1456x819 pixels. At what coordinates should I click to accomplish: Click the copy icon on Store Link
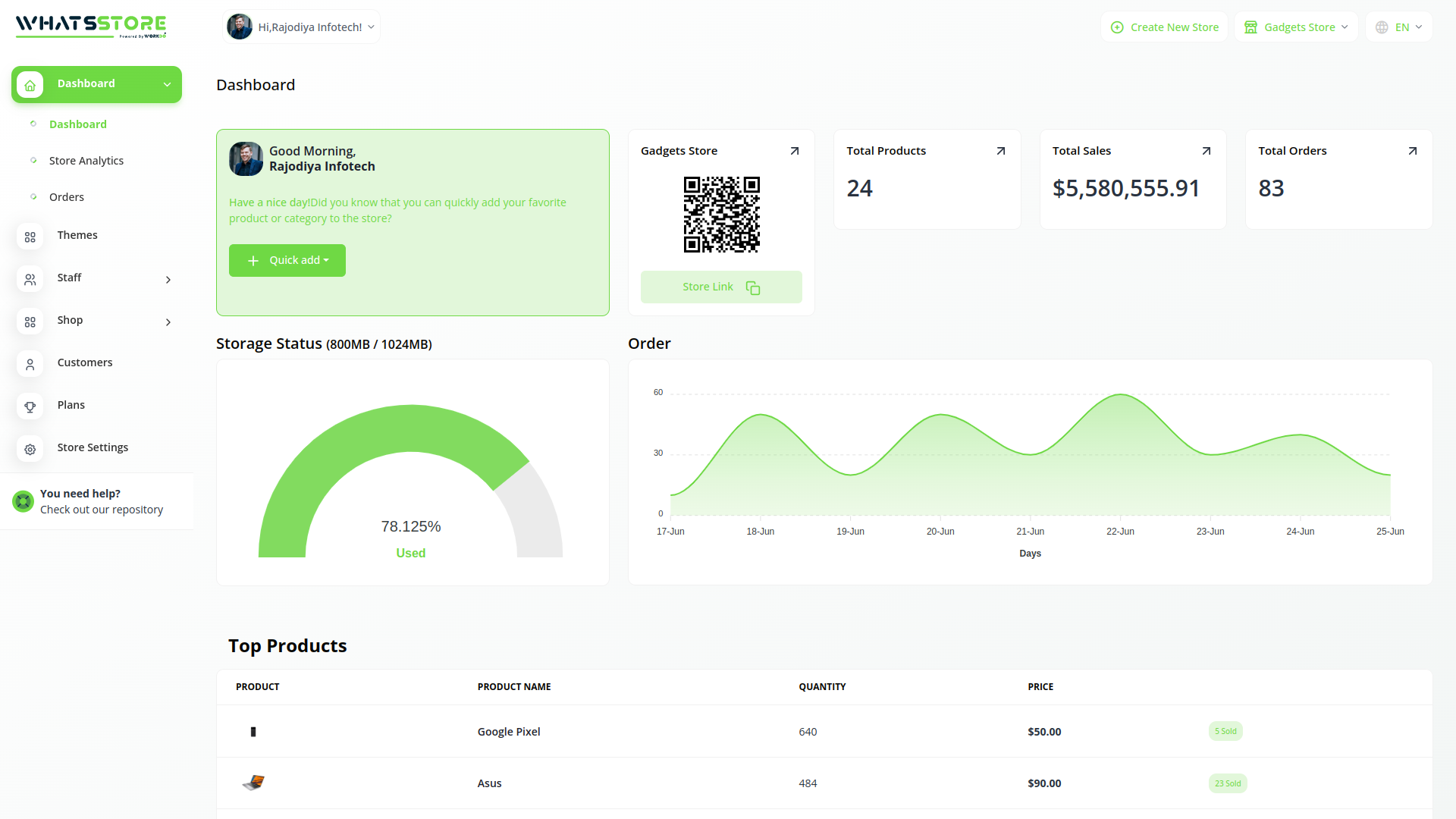[x=752, y=287]
